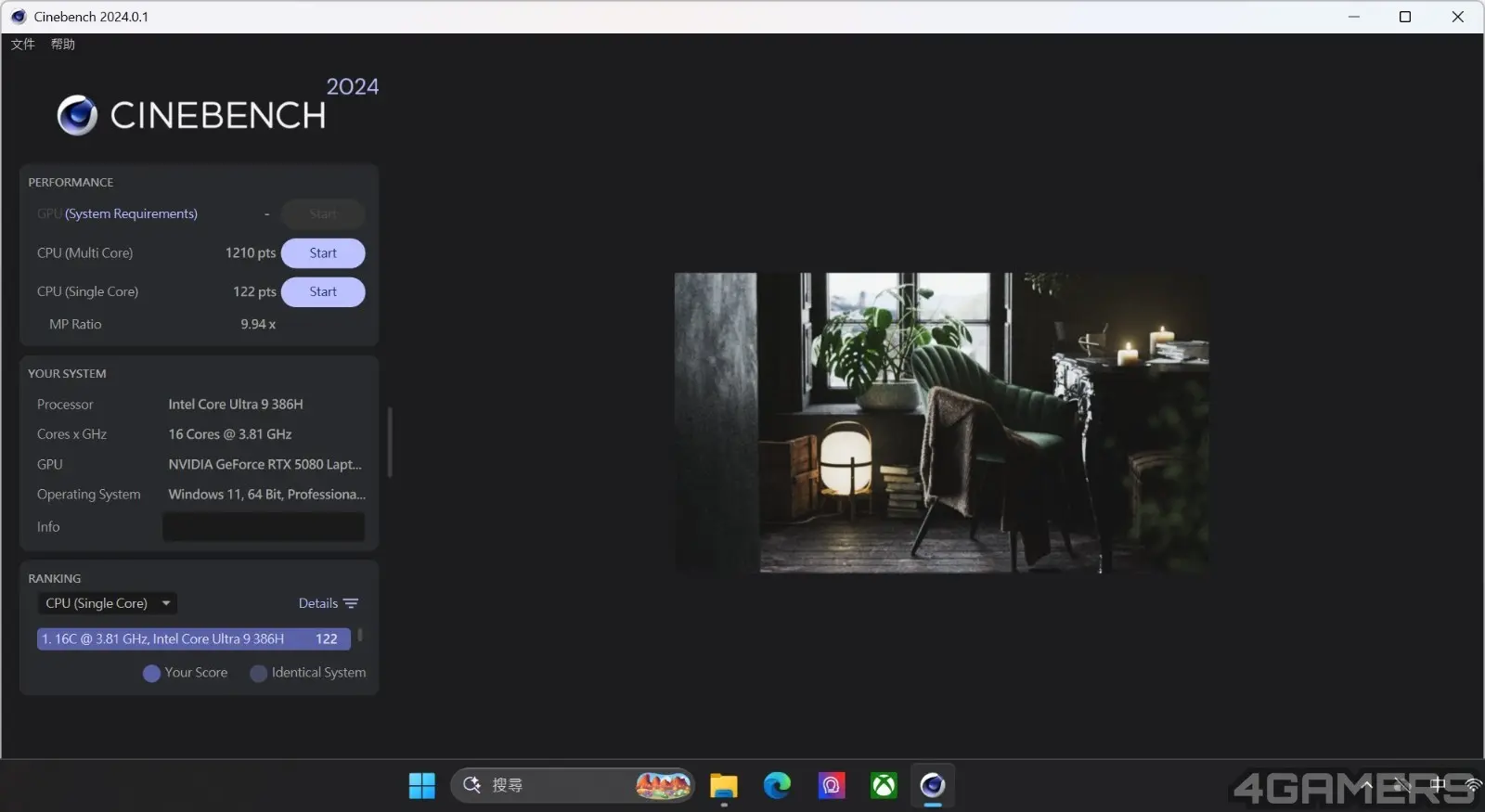Open the 帮助 menu
The image size is (1485, 812).
(x=63, y=45)
